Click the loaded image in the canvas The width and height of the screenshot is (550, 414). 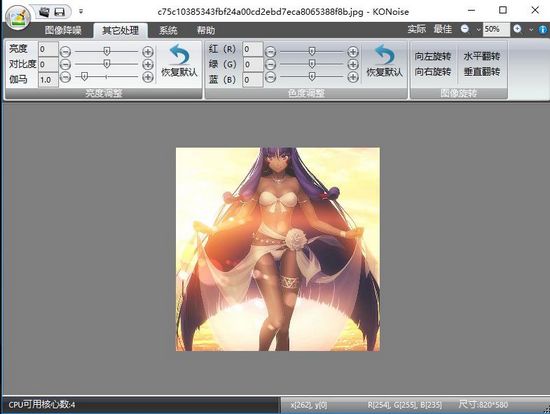[277, 249]
